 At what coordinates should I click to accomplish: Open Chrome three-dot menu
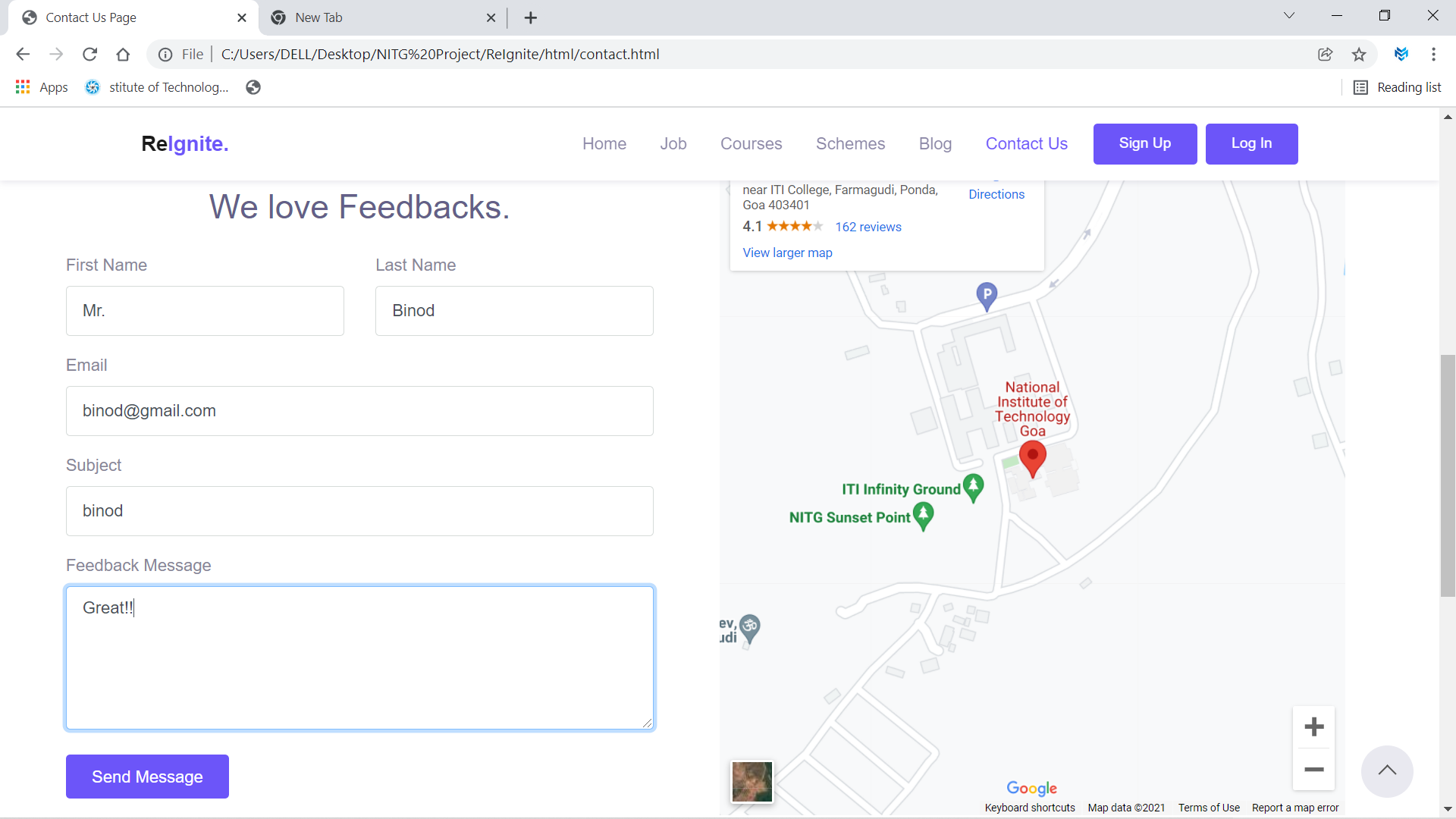pyautogui.click(x=1433, y=54)
